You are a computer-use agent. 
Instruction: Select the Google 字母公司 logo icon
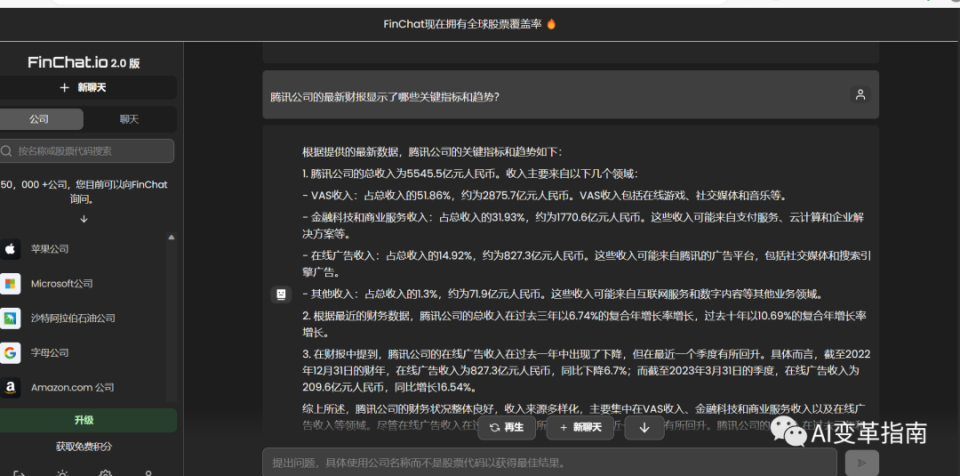pyautogui.click(x=10, y=353)
